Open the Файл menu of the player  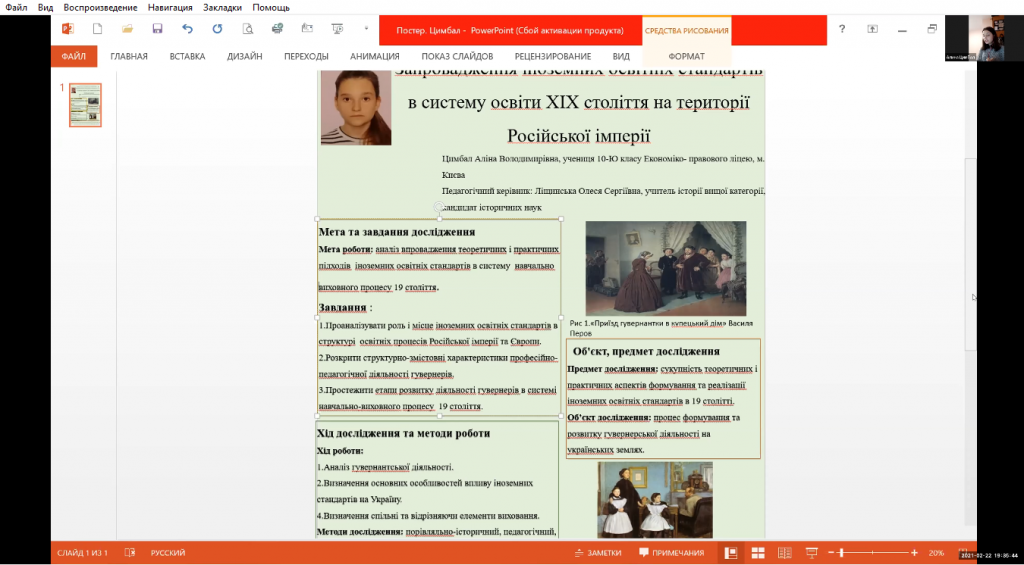click(x=16, y=8)
